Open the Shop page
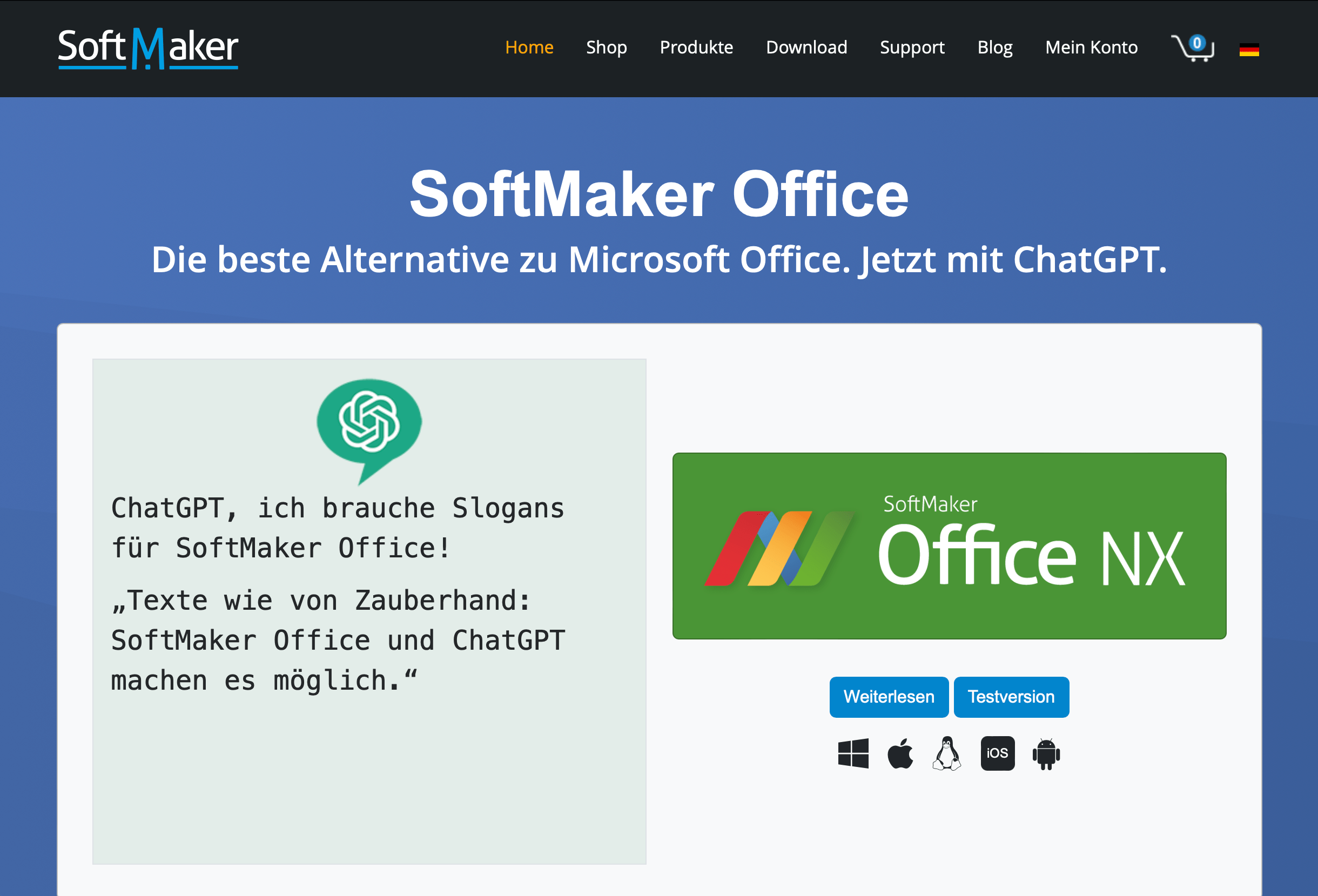 click(x=606, y=48)
